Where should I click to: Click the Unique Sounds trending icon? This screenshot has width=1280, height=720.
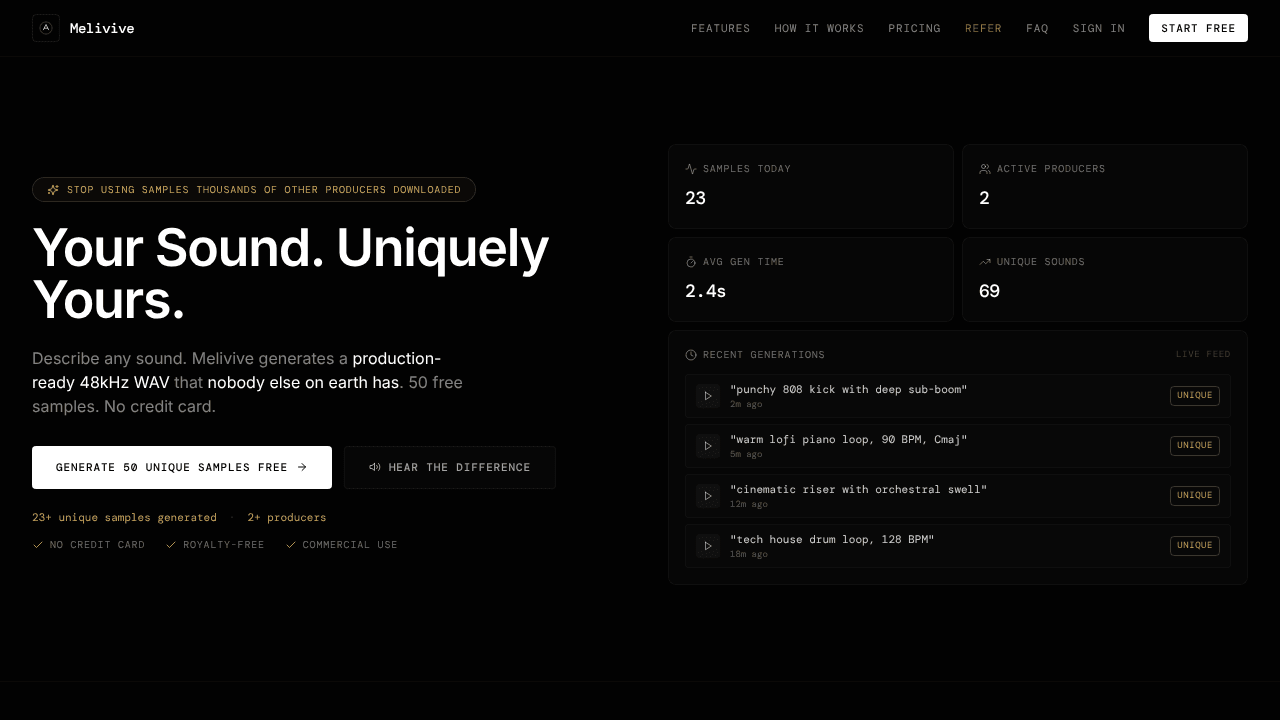click(x=985, y=262)
